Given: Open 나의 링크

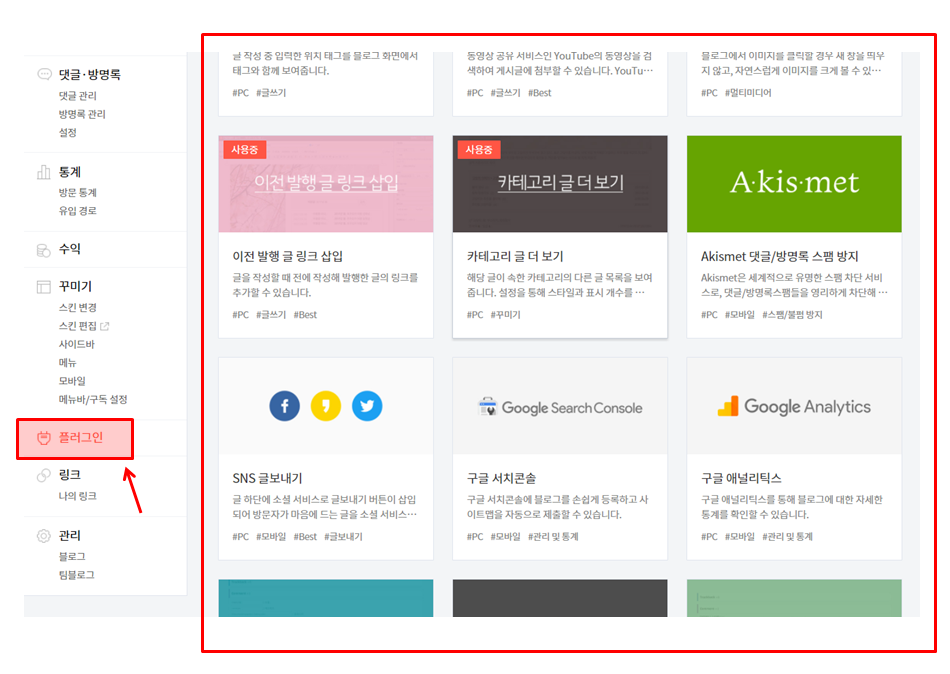Looking at the screenshot, I should [78, 496].
